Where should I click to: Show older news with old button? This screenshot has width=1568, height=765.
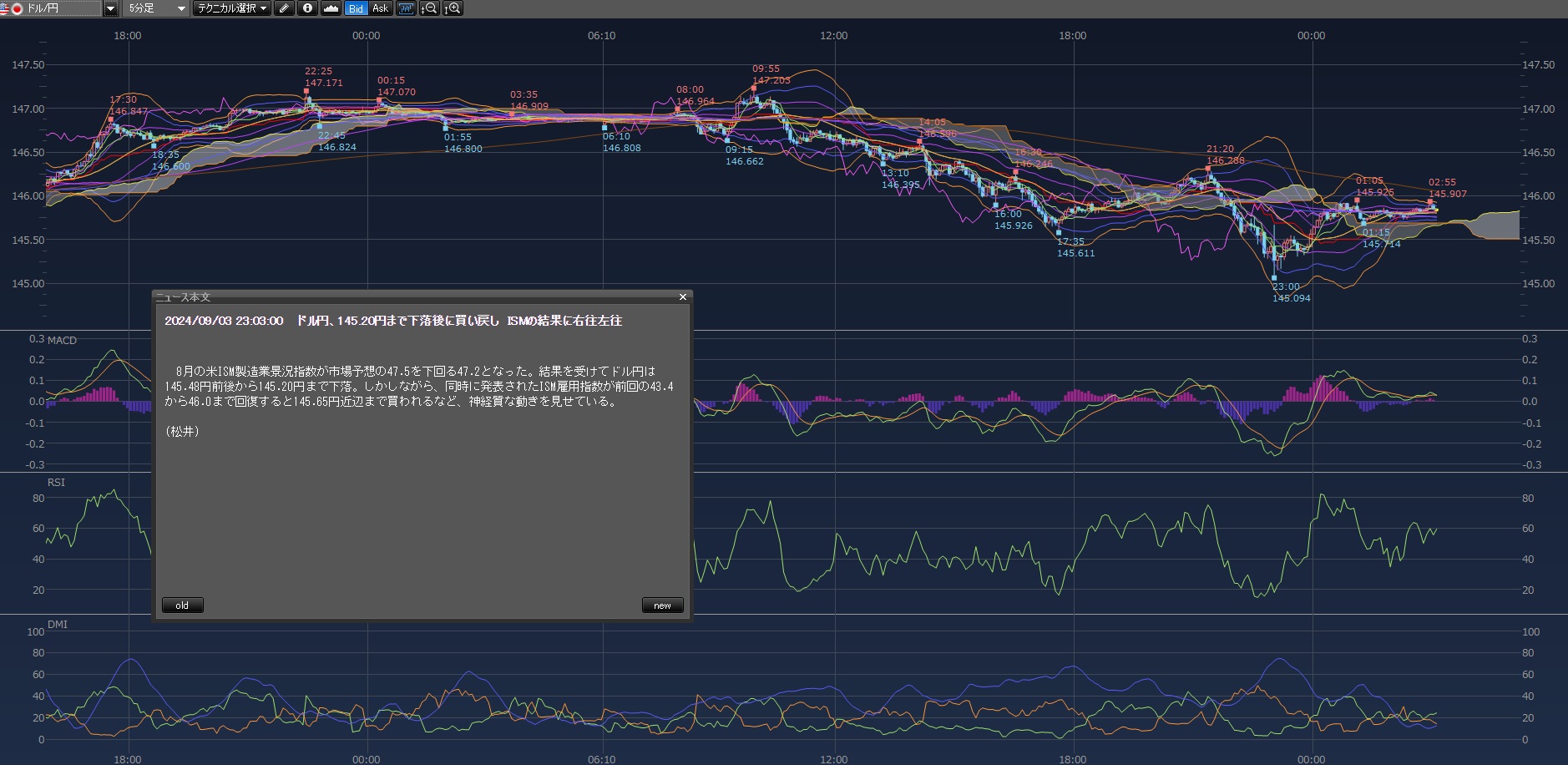[182, 605]
